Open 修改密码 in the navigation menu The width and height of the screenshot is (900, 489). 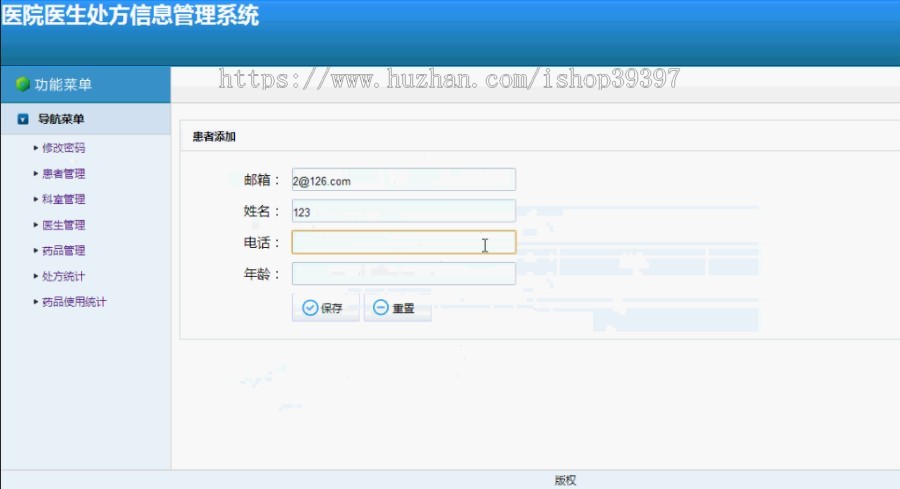64,148
